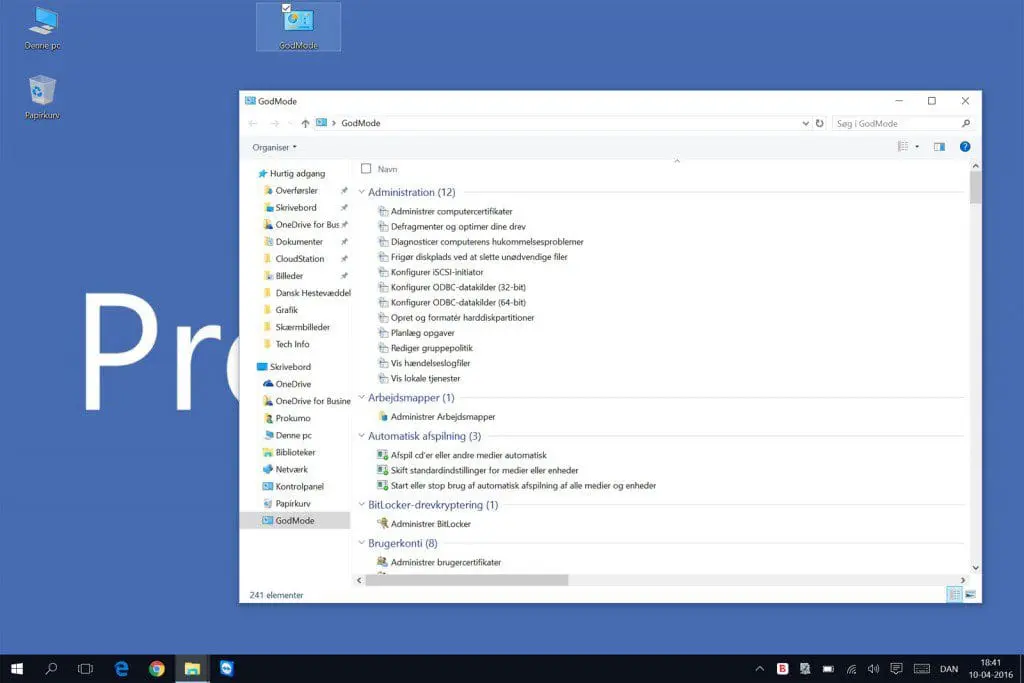Open the Papirkurv desktop icon
Screen dimensions: 1024x683
tap(42, 97)
